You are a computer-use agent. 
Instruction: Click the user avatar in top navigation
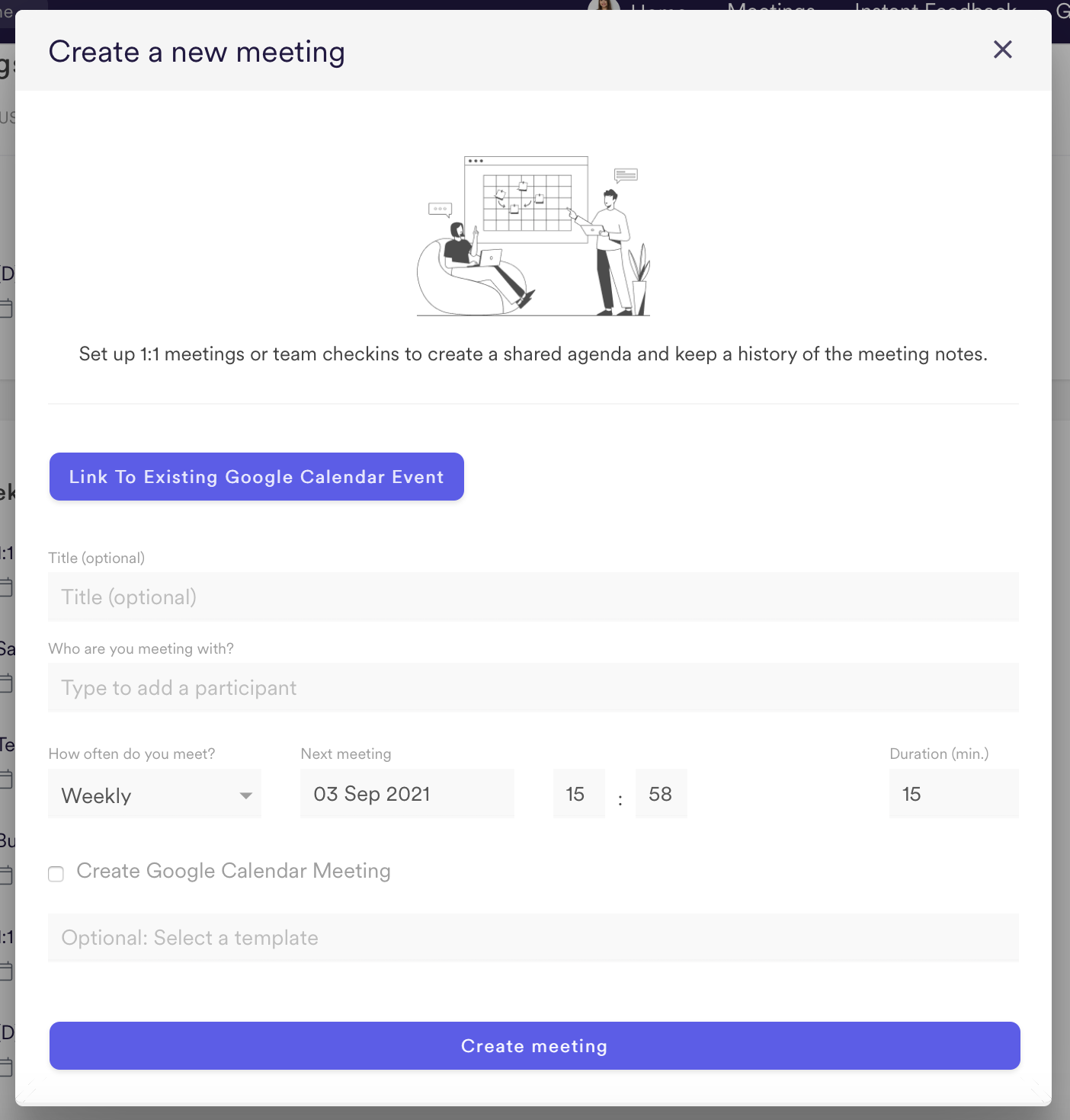[604, 5]
